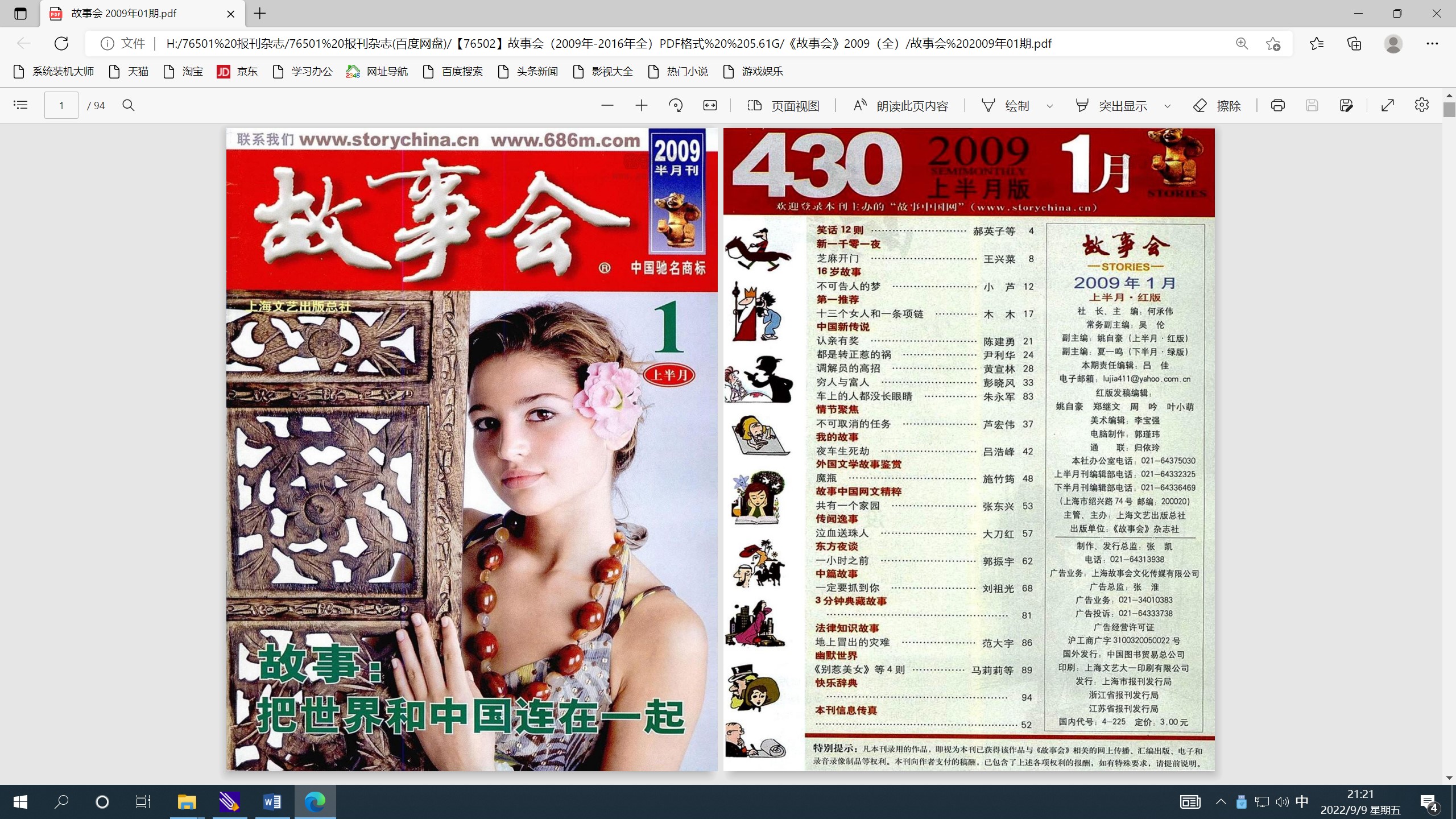This screenshot has height=819, width=1456.
Task: Show hidden system tray icons
Action: [1221, 802]
